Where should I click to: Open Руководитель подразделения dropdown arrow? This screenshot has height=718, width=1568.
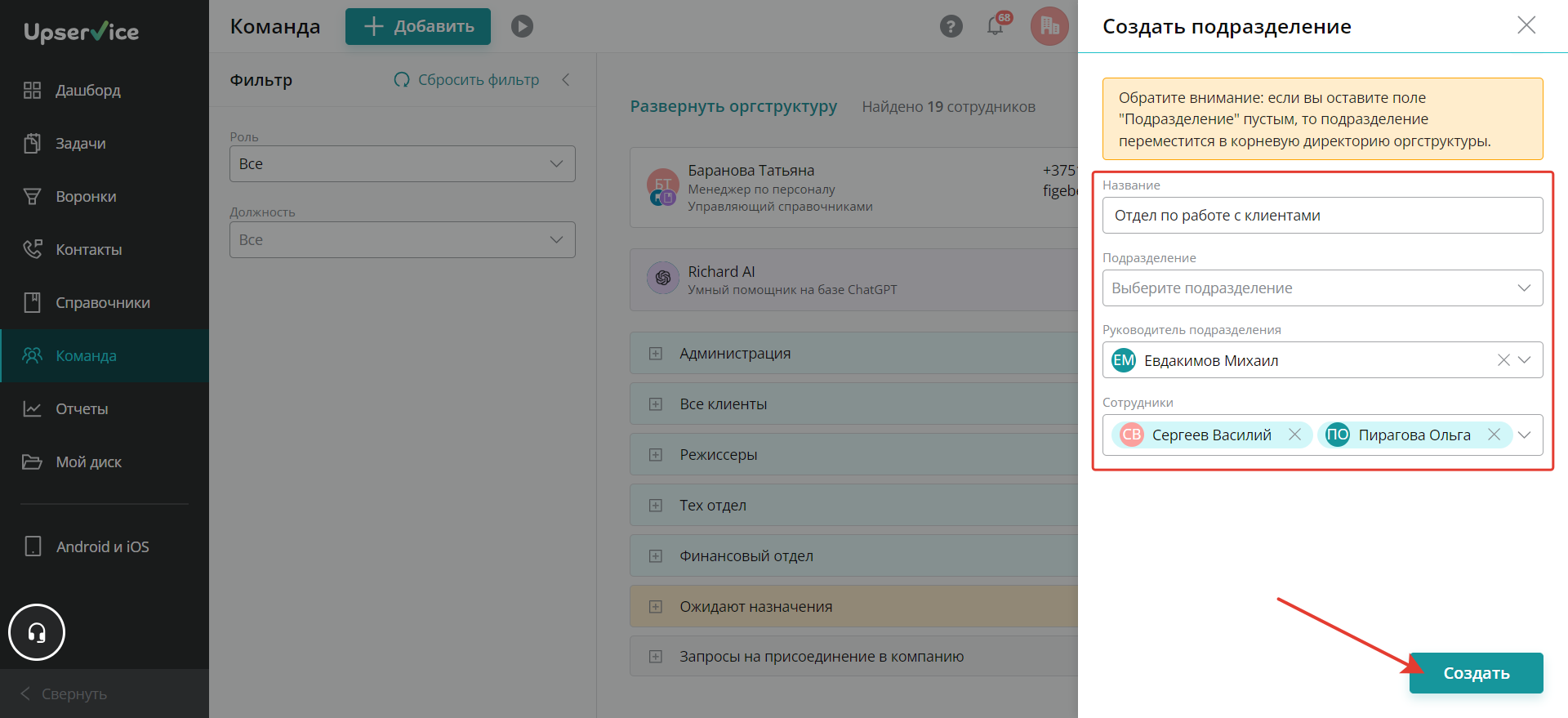1525,360
